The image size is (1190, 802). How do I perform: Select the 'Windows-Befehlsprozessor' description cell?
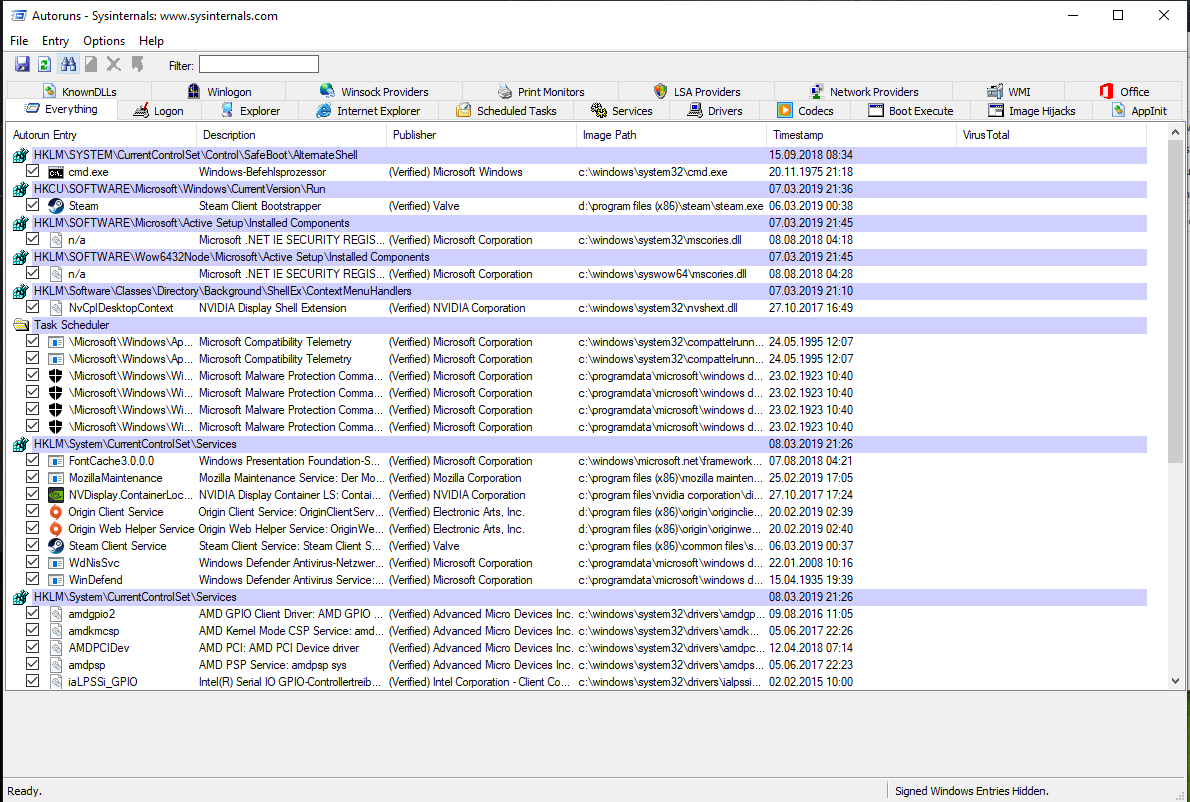(x=263, y=172)
